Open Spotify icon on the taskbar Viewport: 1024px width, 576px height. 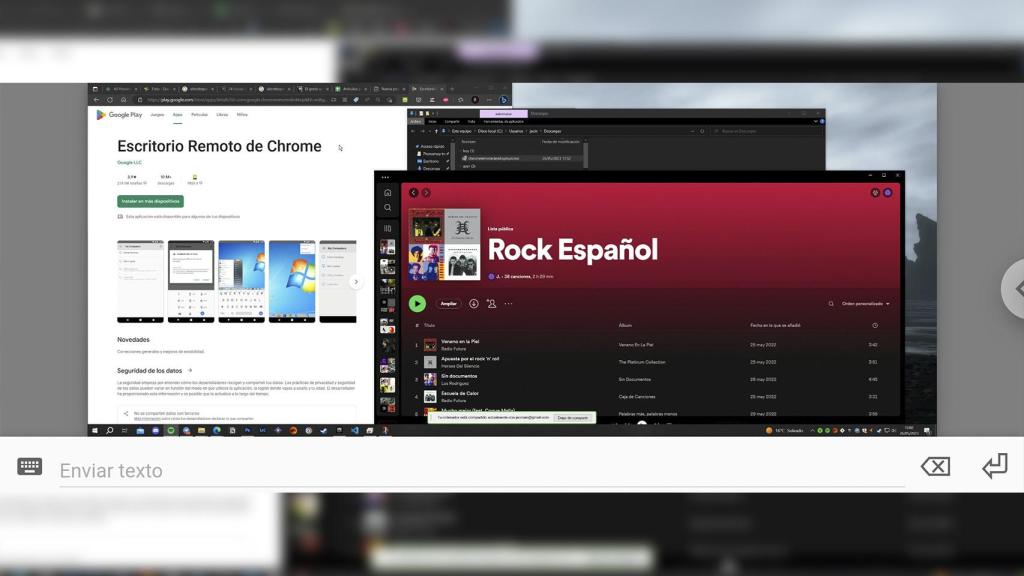tap(170, 430)
